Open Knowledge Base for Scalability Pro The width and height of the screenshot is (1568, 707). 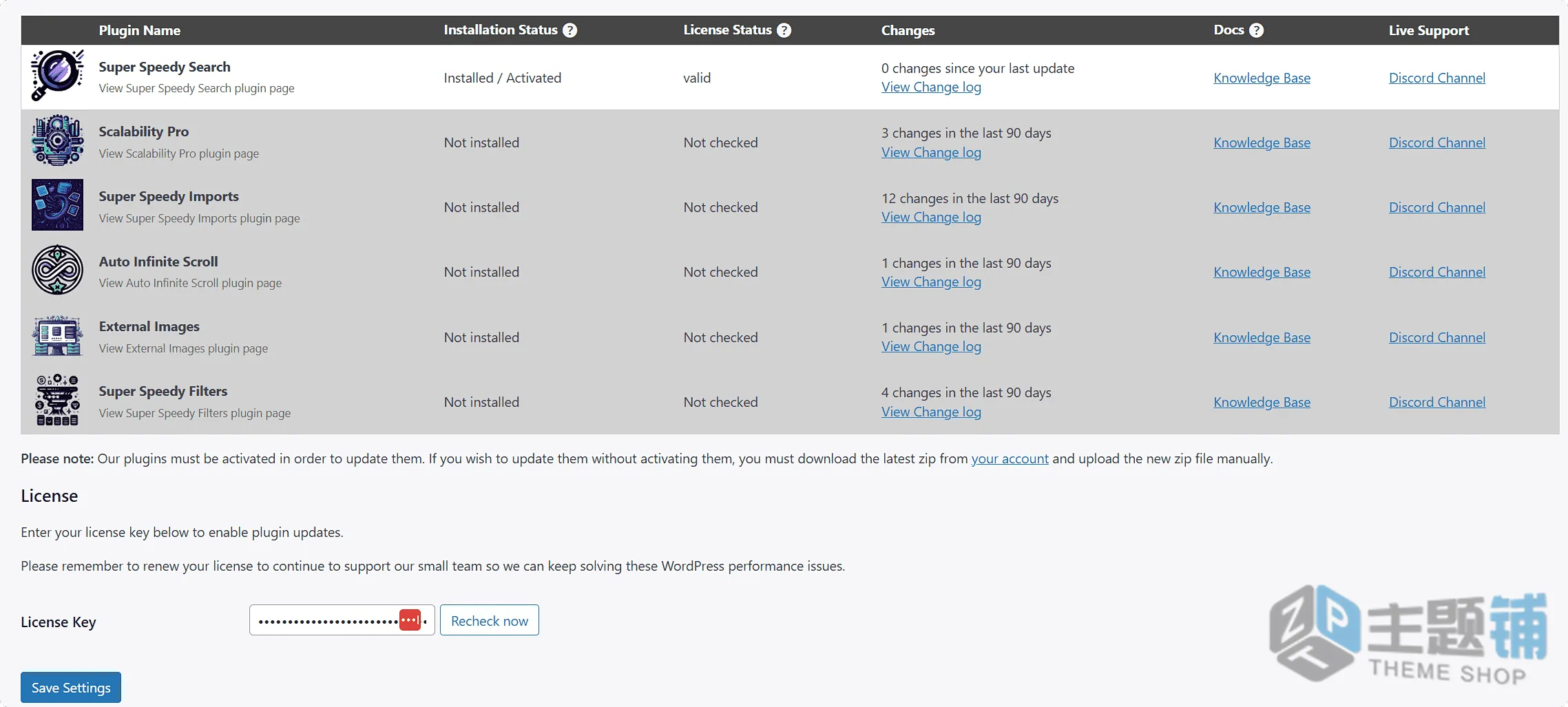[1262, 143]
